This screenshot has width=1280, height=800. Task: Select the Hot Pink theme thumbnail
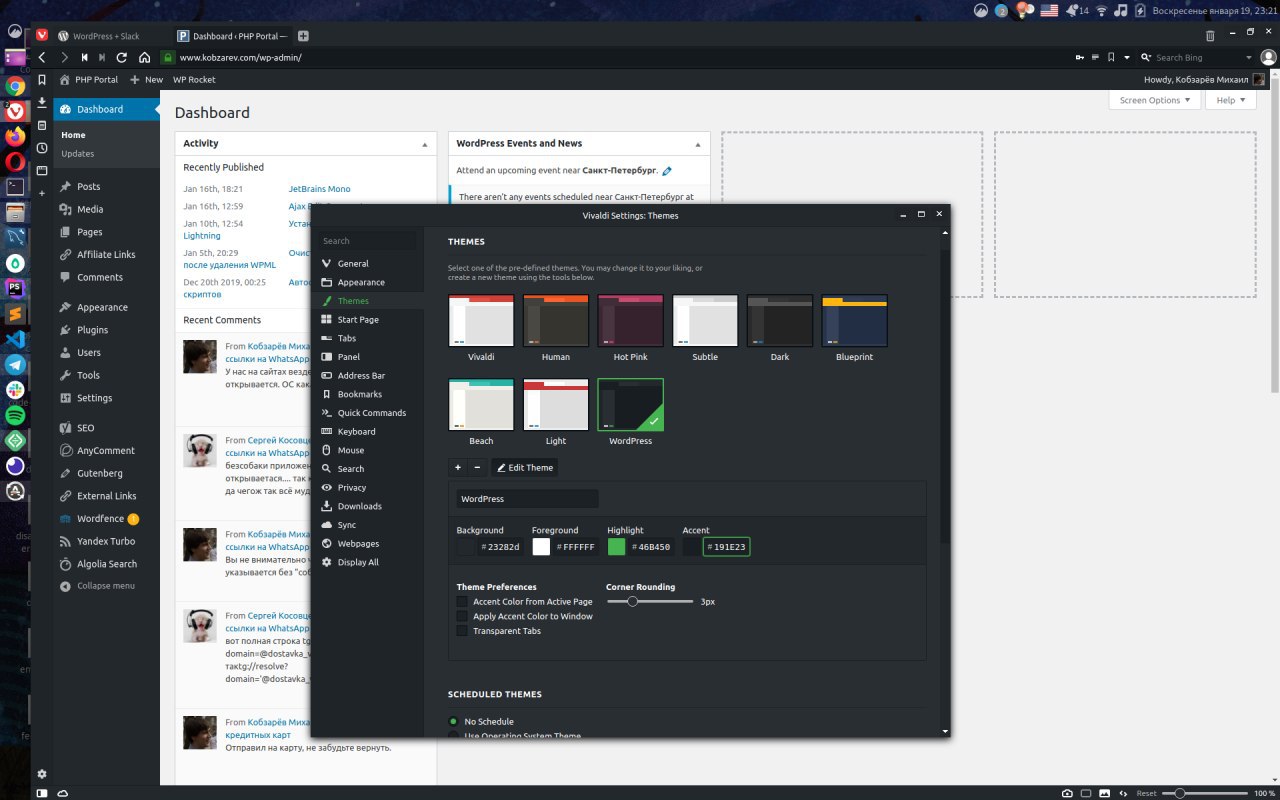click(x=630, y=321)
